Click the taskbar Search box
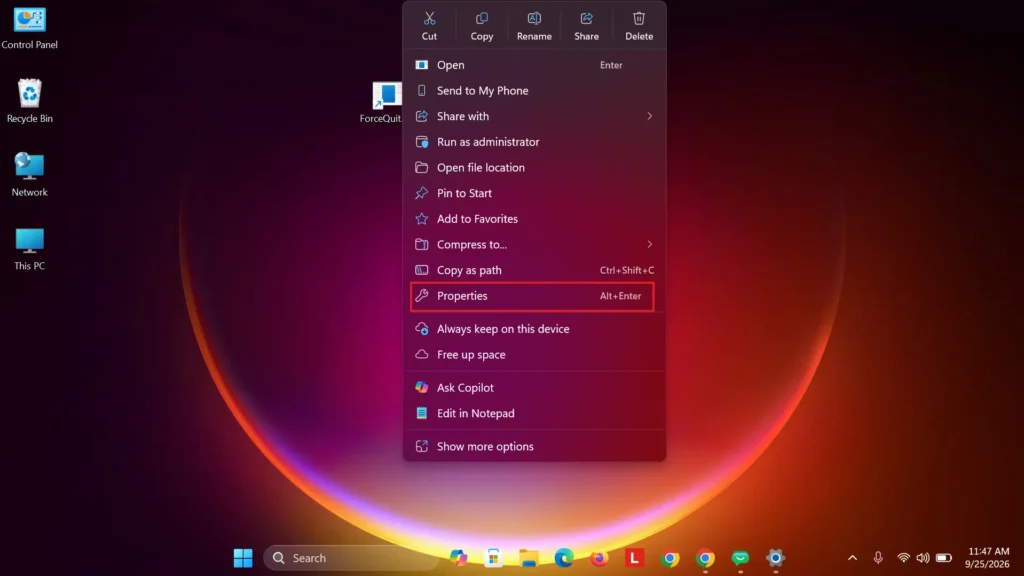This screenshot has width=1024, height=576. (351, 558)
